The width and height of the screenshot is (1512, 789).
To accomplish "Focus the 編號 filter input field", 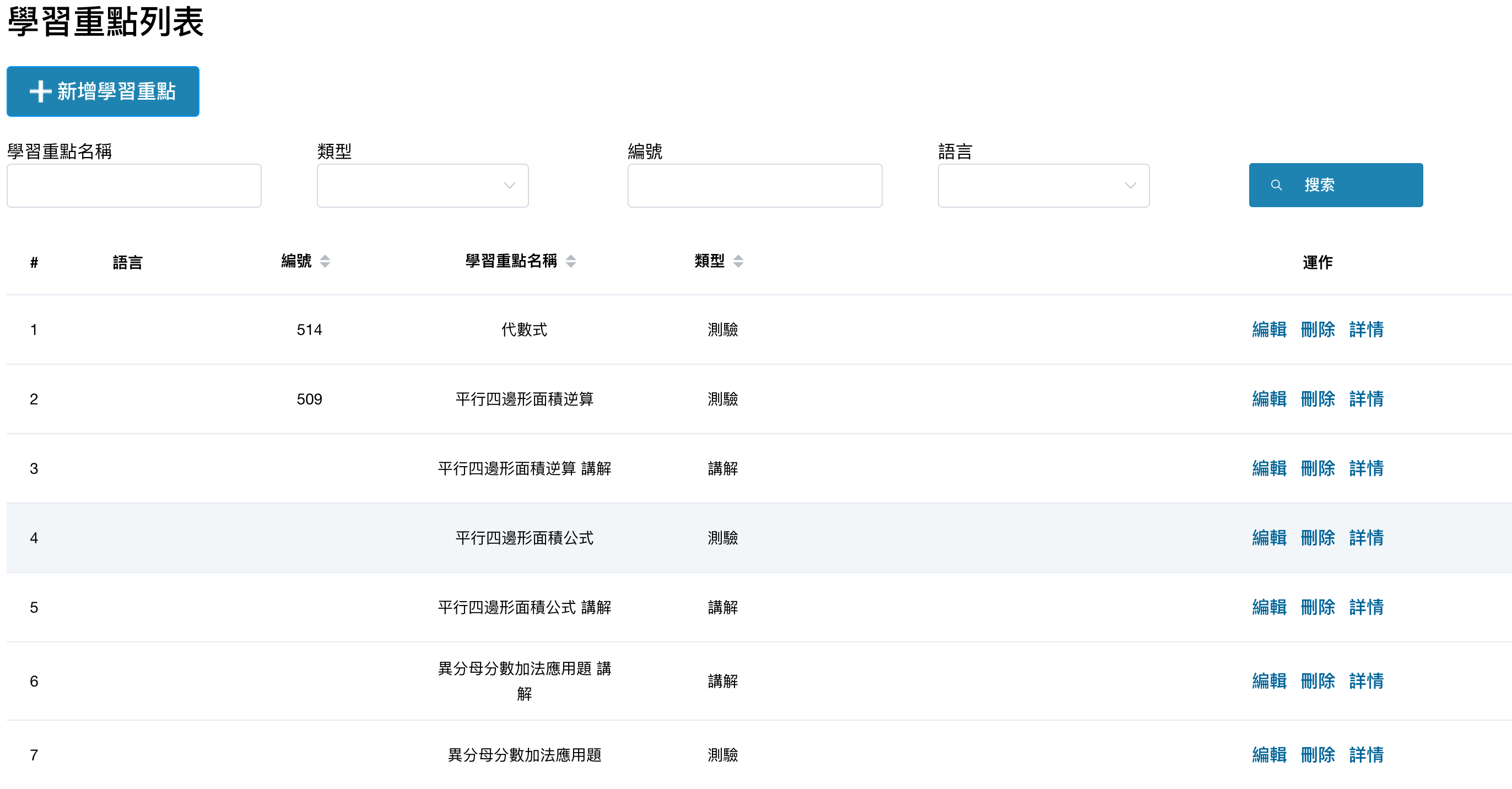I will (x=755, y=186).
